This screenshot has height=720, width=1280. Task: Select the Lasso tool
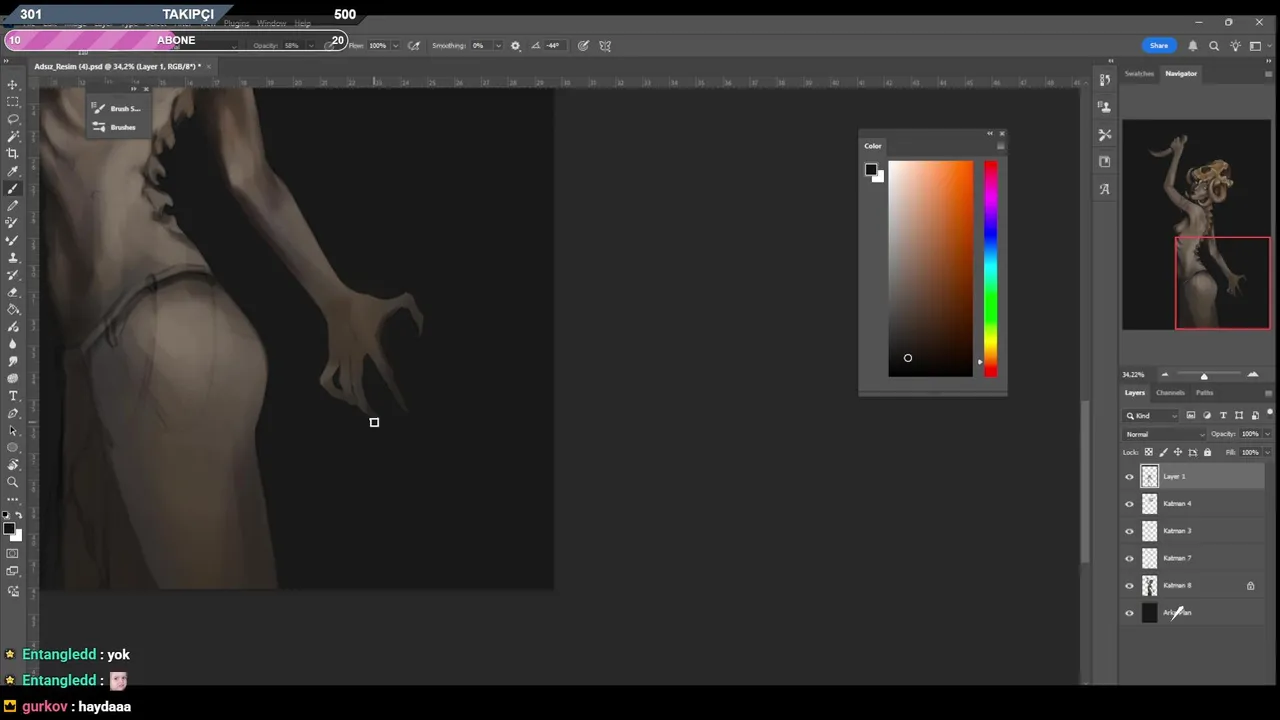(13, 119)
